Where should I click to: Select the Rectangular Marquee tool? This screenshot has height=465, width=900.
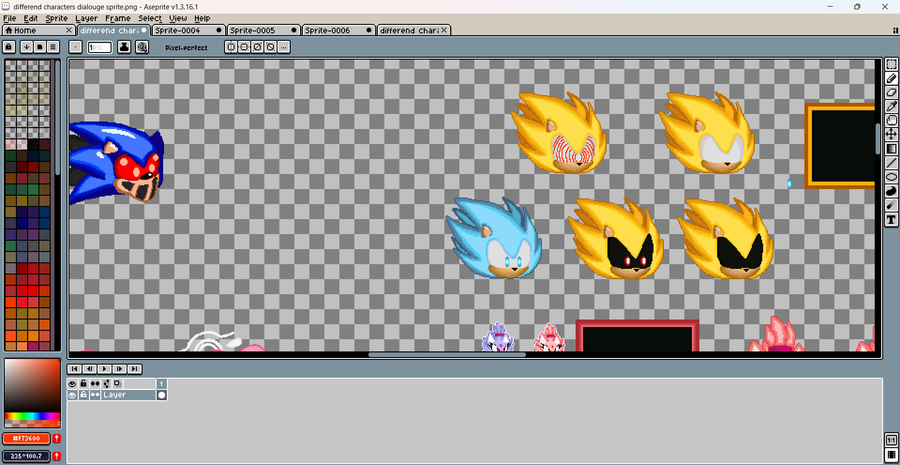[x=891, y=64]
